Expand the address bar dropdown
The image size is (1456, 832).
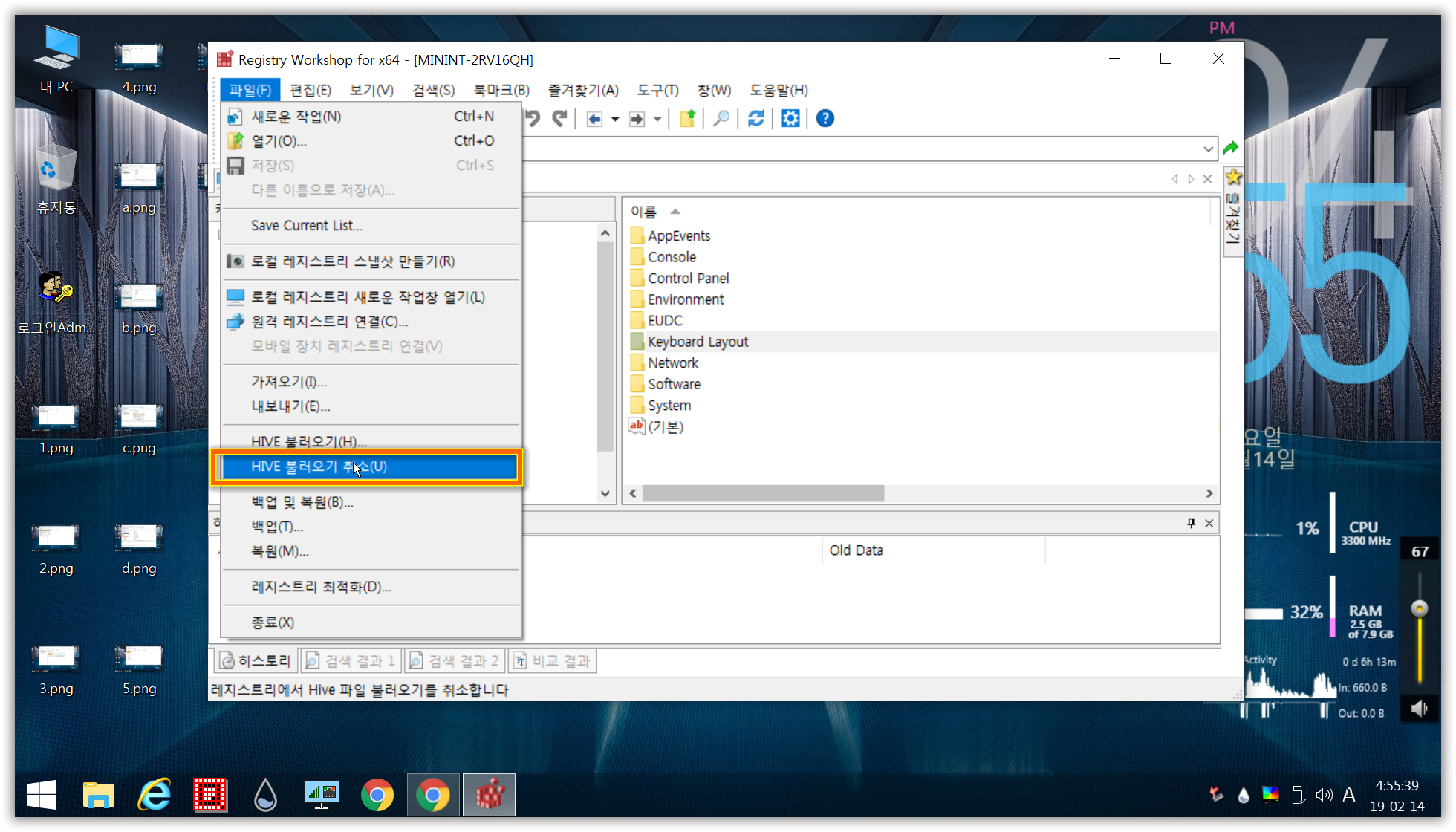(x=1208, y=149)
